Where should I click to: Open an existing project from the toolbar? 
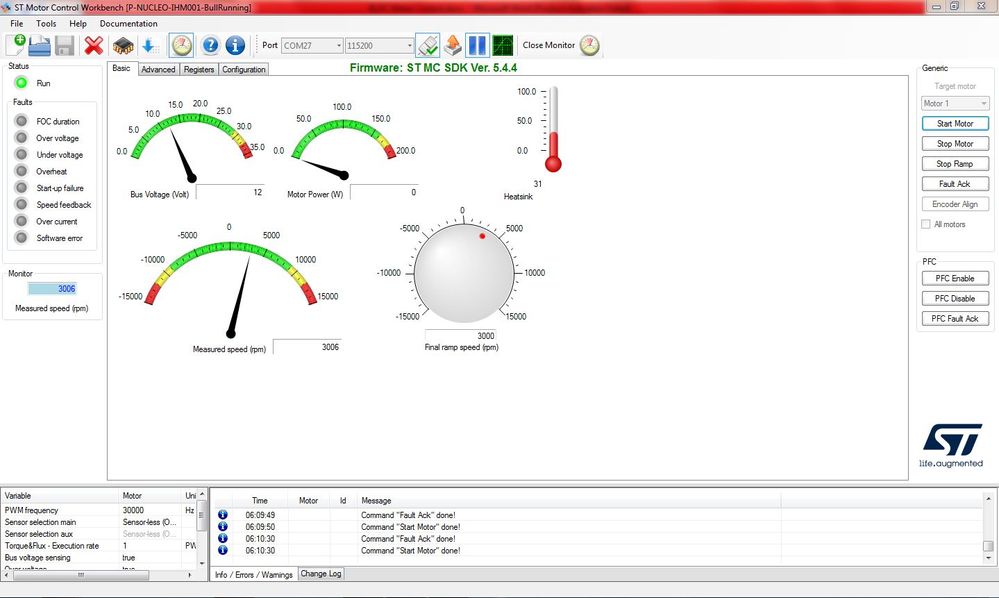[40, 45]
